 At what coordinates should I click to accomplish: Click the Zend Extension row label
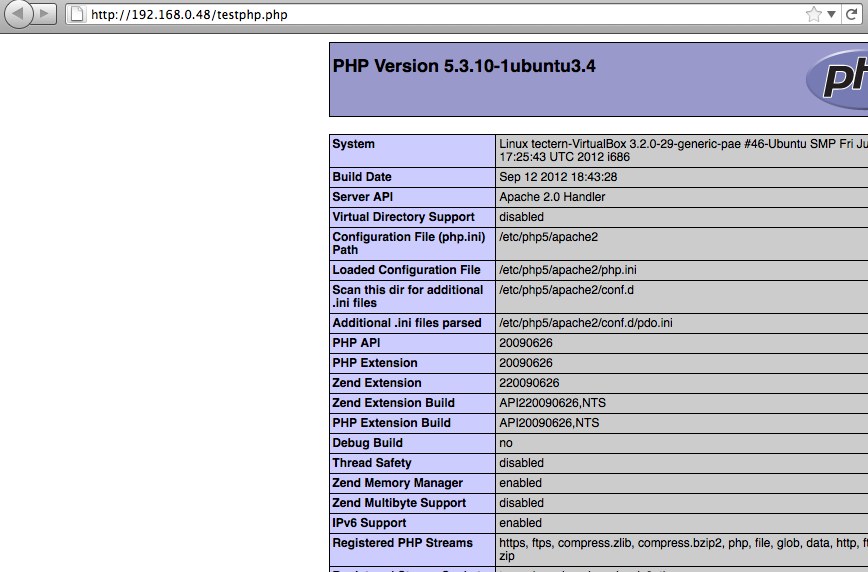(376, 383)
